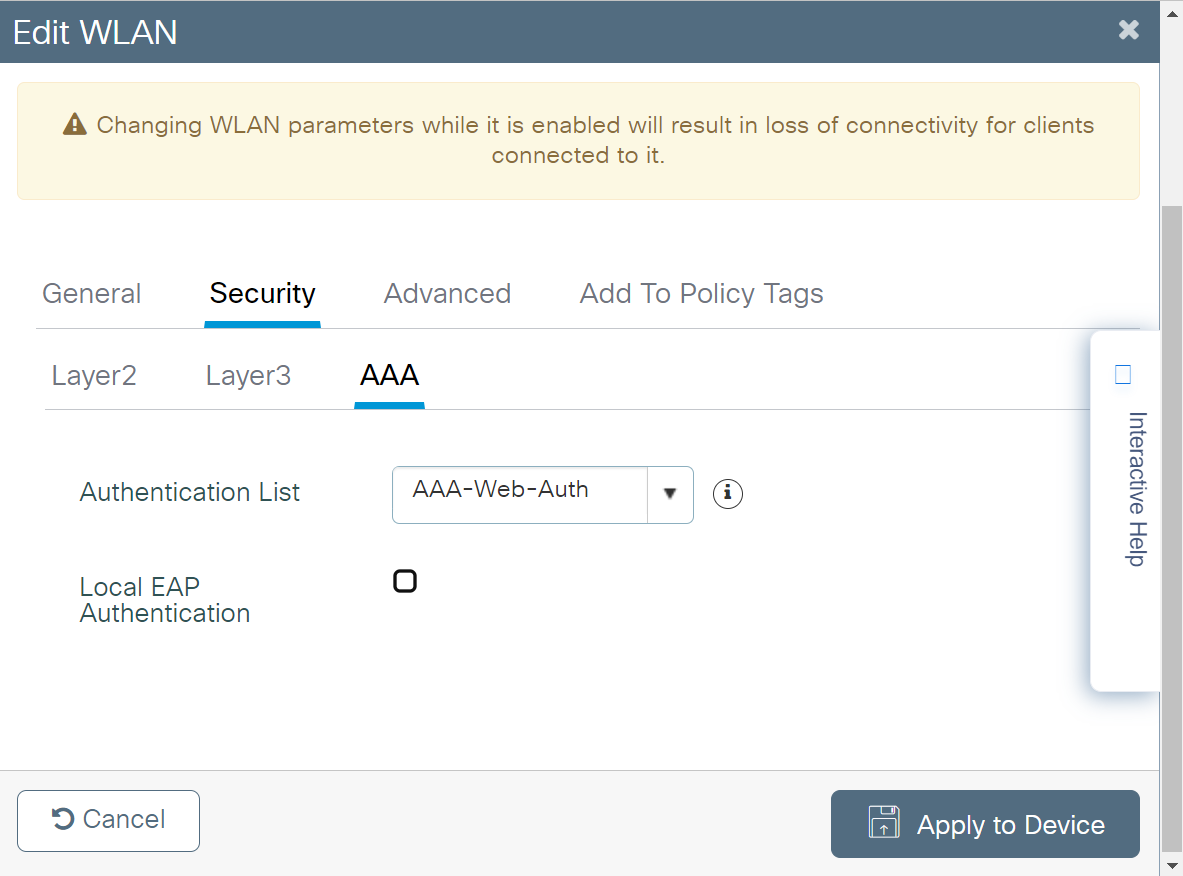Viewport: 1183px width, 876px height.
Task: Expand the Authentication List dropdown arrow
Action: (x=670, y=494)
